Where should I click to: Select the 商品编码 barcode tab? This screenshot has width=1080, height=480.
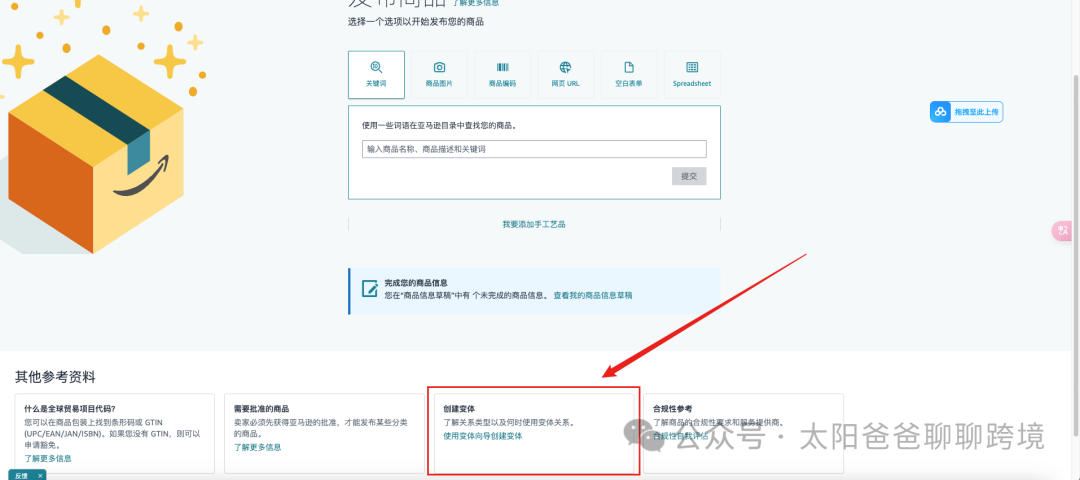click(502, 74)
